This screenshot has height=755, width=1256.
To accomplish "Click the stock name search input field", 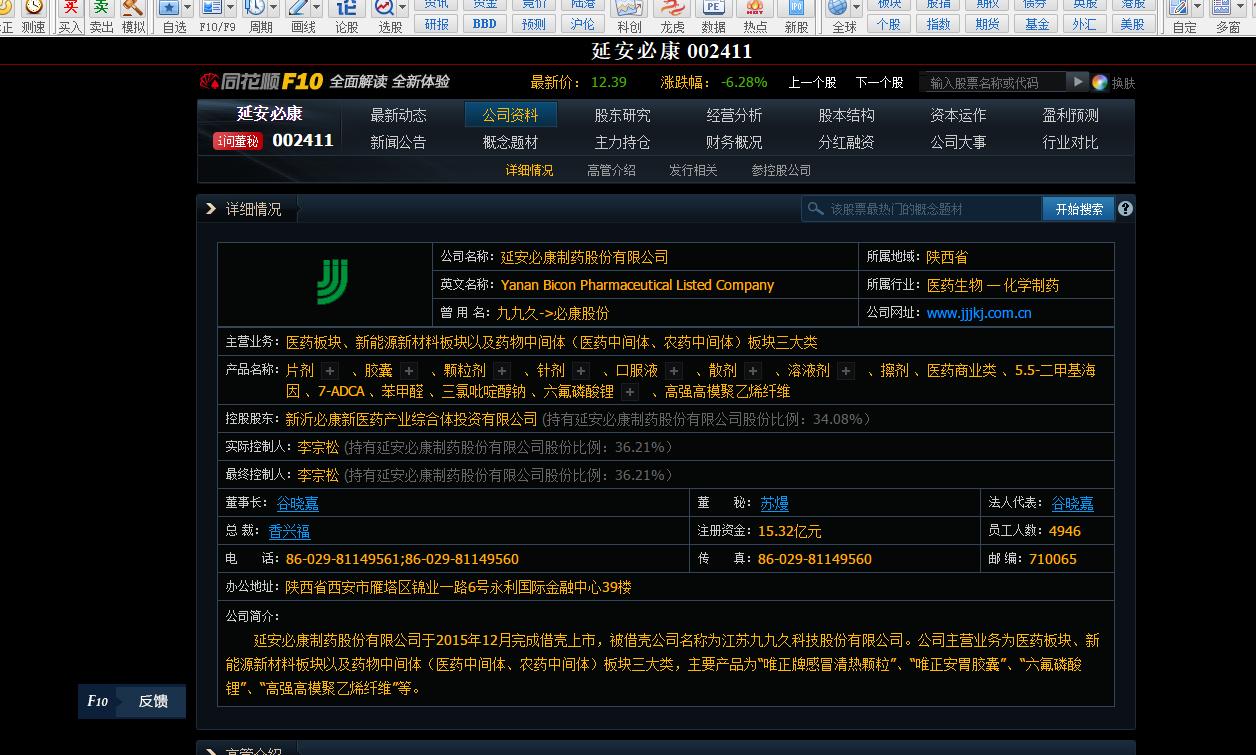I will click(1000, 82).
